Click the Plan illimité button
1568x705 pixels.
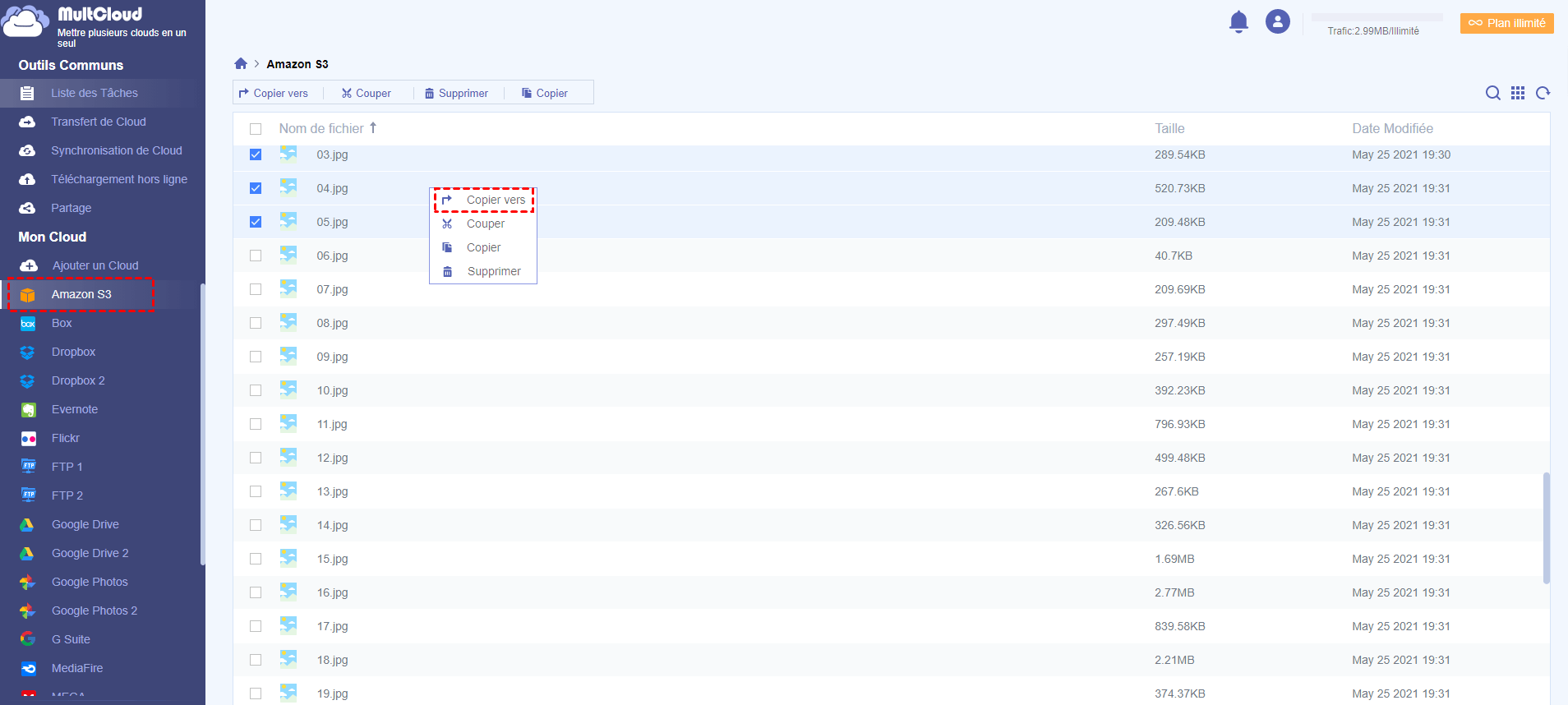[1507, 23]
